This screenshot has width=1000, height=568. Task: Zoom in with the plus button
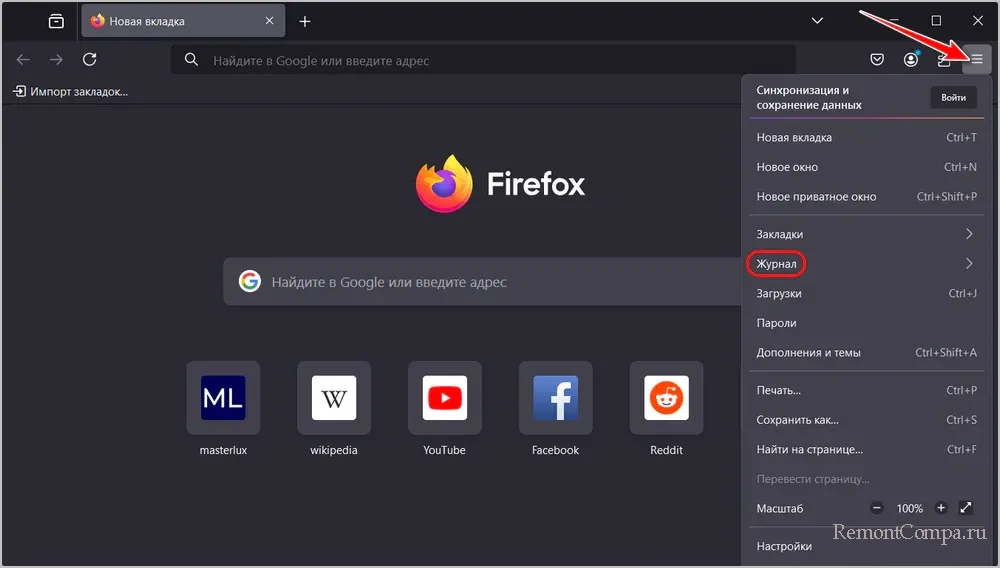941,508
